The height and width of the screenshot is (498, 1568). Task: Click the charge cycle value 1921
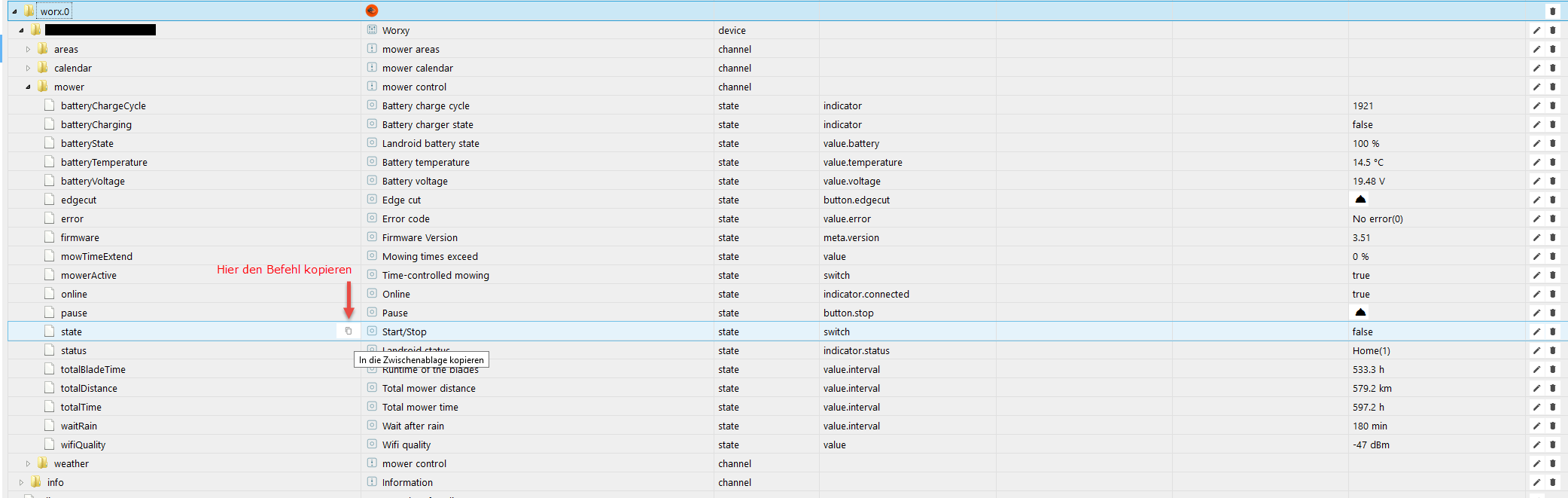pos(1362,105)
